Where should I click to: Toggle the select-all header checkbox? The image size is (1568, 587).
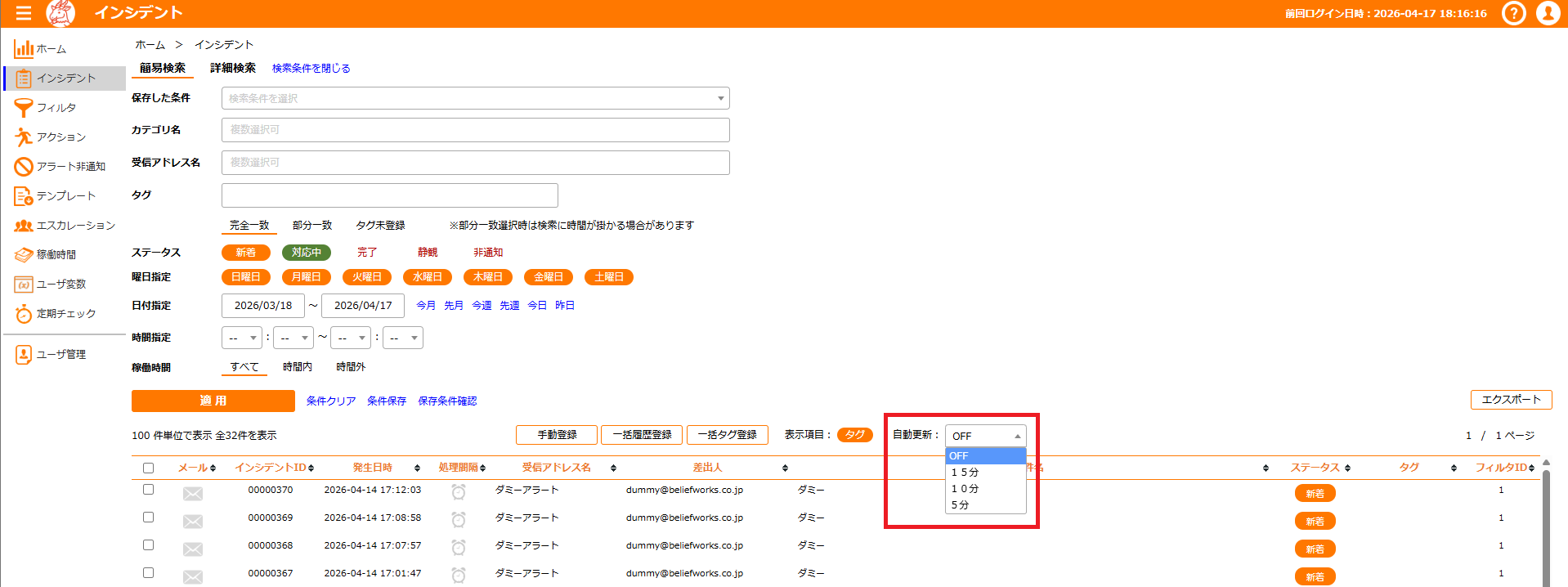pyautogui.click(x=148, y=468)
